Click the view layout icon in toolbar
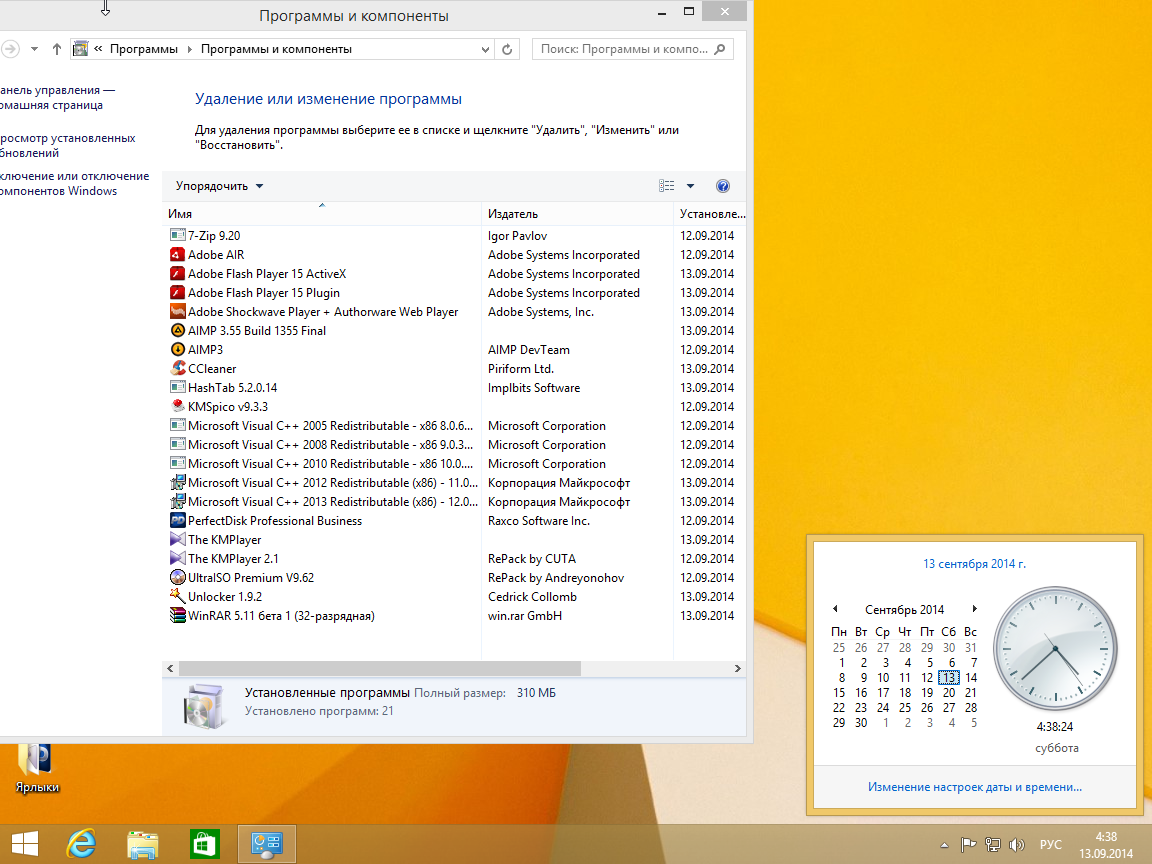Screen dimensions: 1152x864 (666, 186)
